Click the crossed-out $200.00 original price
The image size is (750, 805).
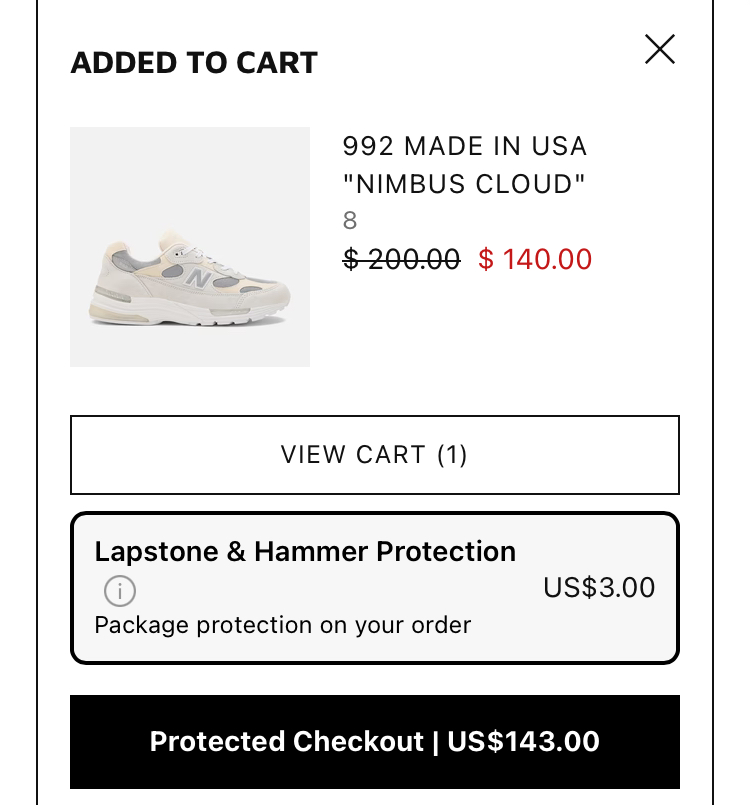point(401,260)
